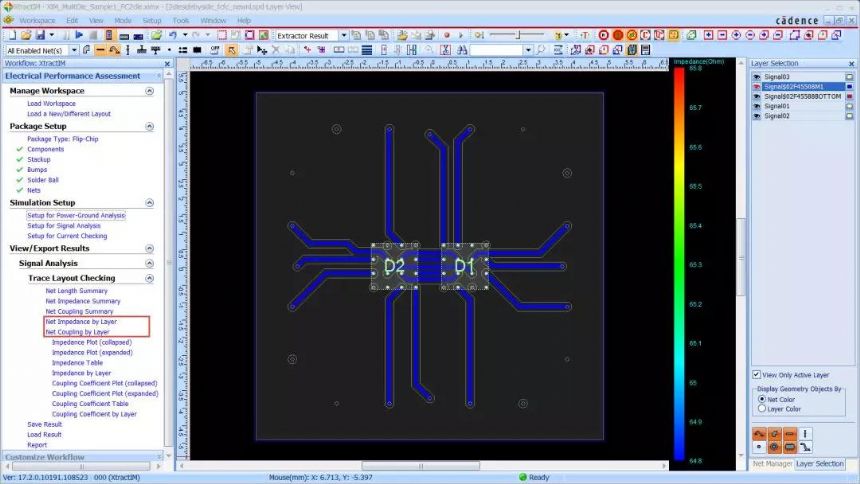
Task: Collapse the Signal Analysis section
Action: (149, 263)
